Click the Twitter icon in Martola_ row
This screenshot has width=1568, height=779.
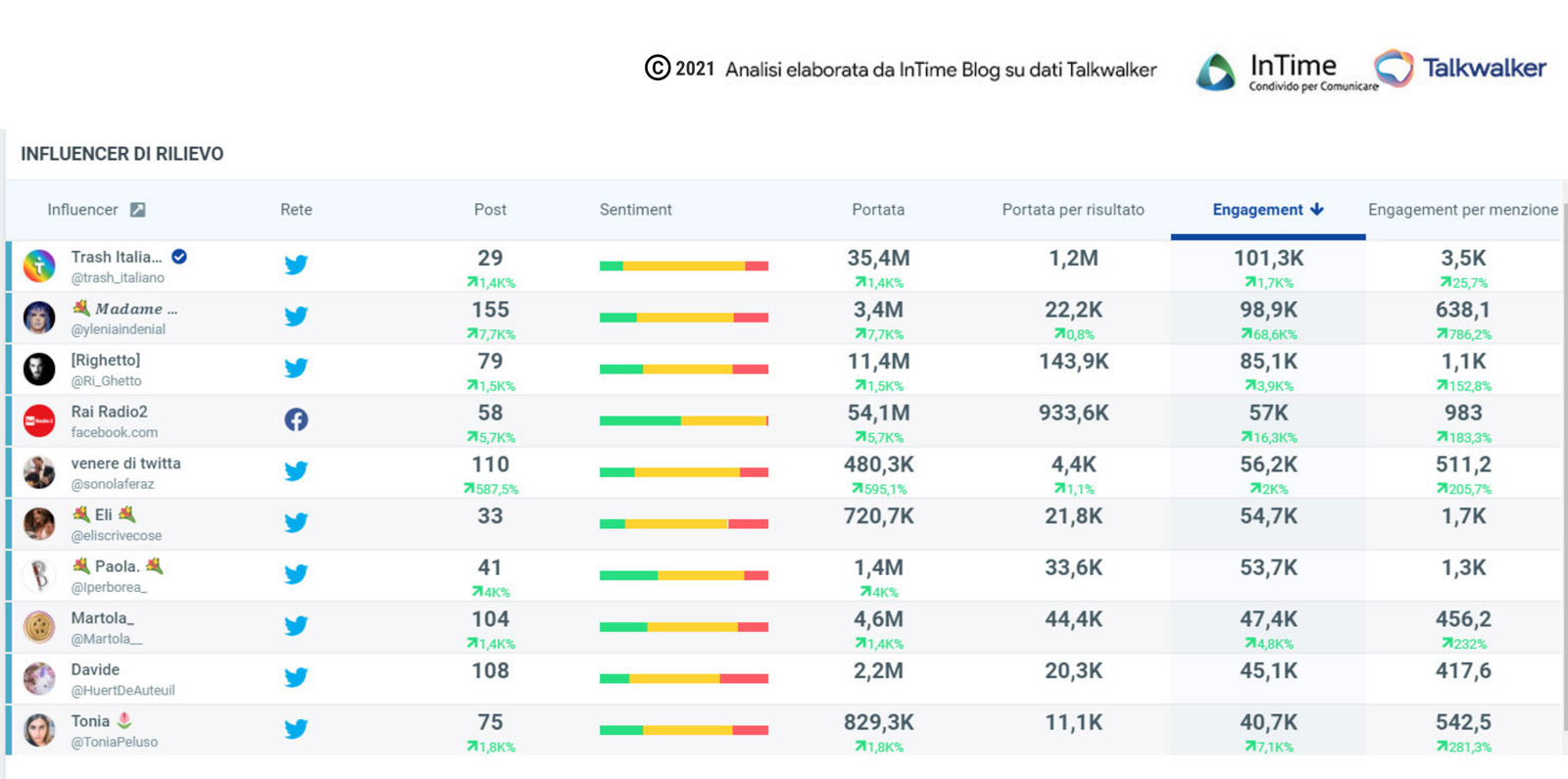(x=296, y=626)
